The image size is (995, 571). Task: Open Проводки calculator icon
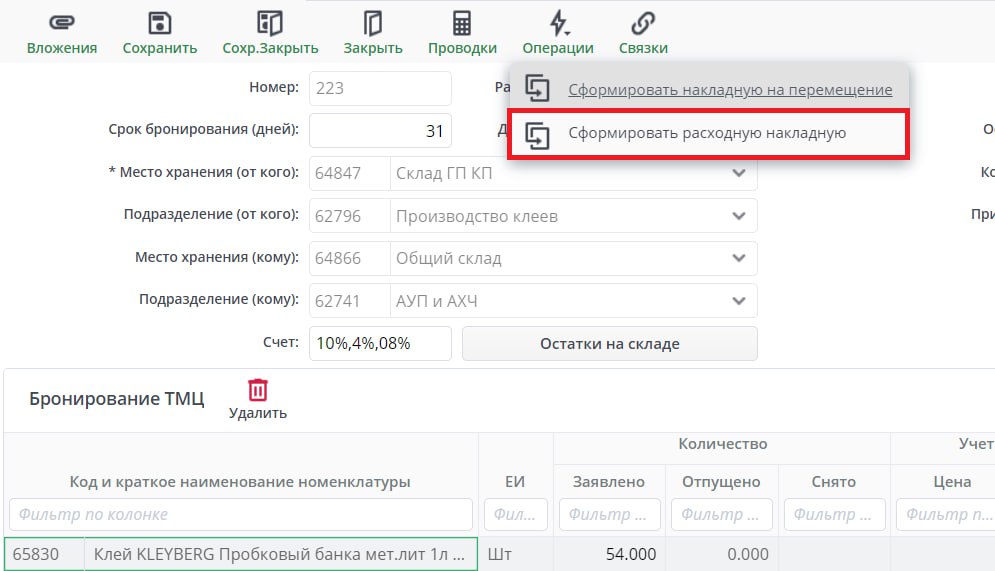click(462, 24)
